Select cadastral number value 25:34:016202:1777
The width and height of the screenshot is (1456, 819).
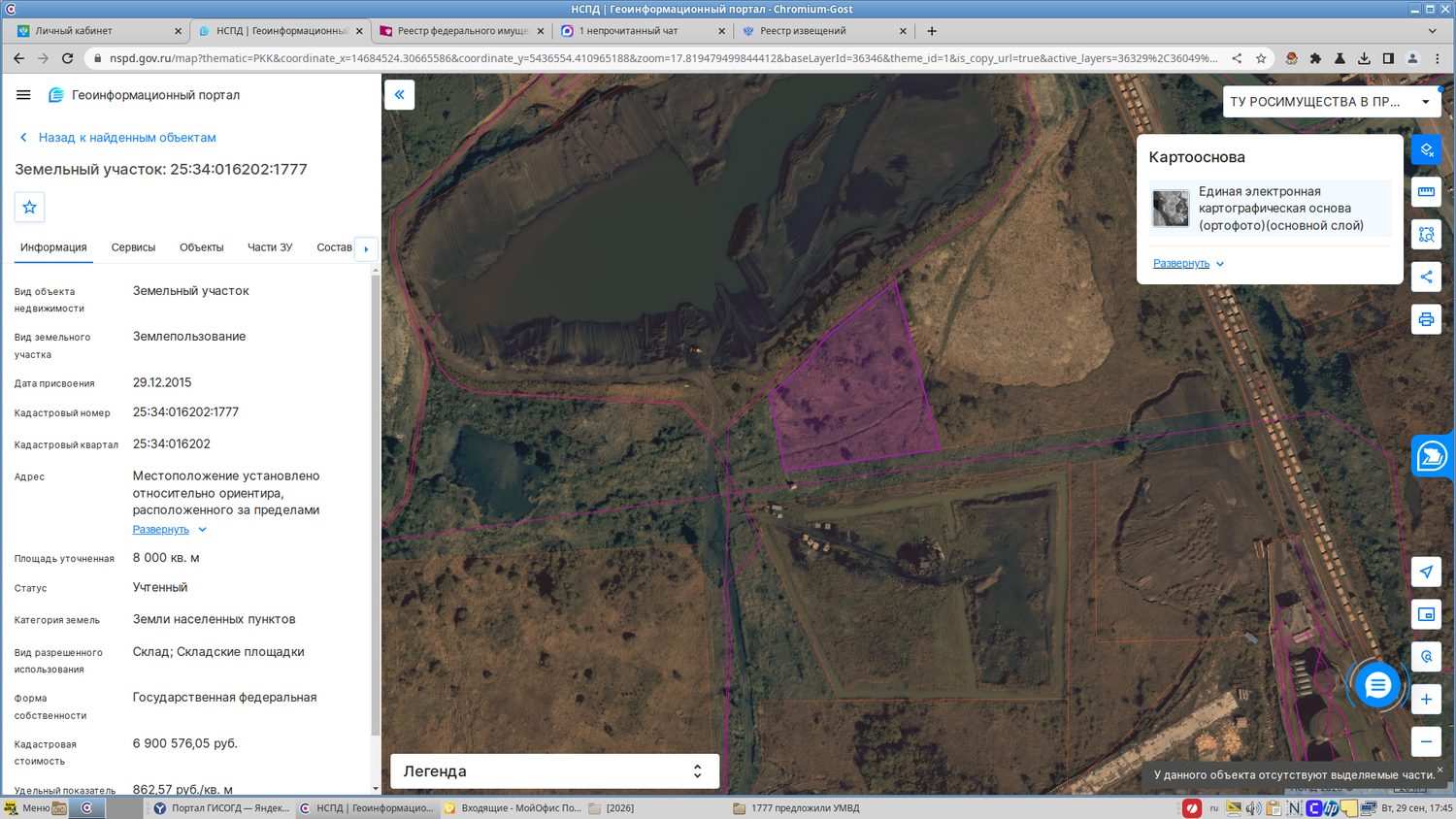(185, 412)
